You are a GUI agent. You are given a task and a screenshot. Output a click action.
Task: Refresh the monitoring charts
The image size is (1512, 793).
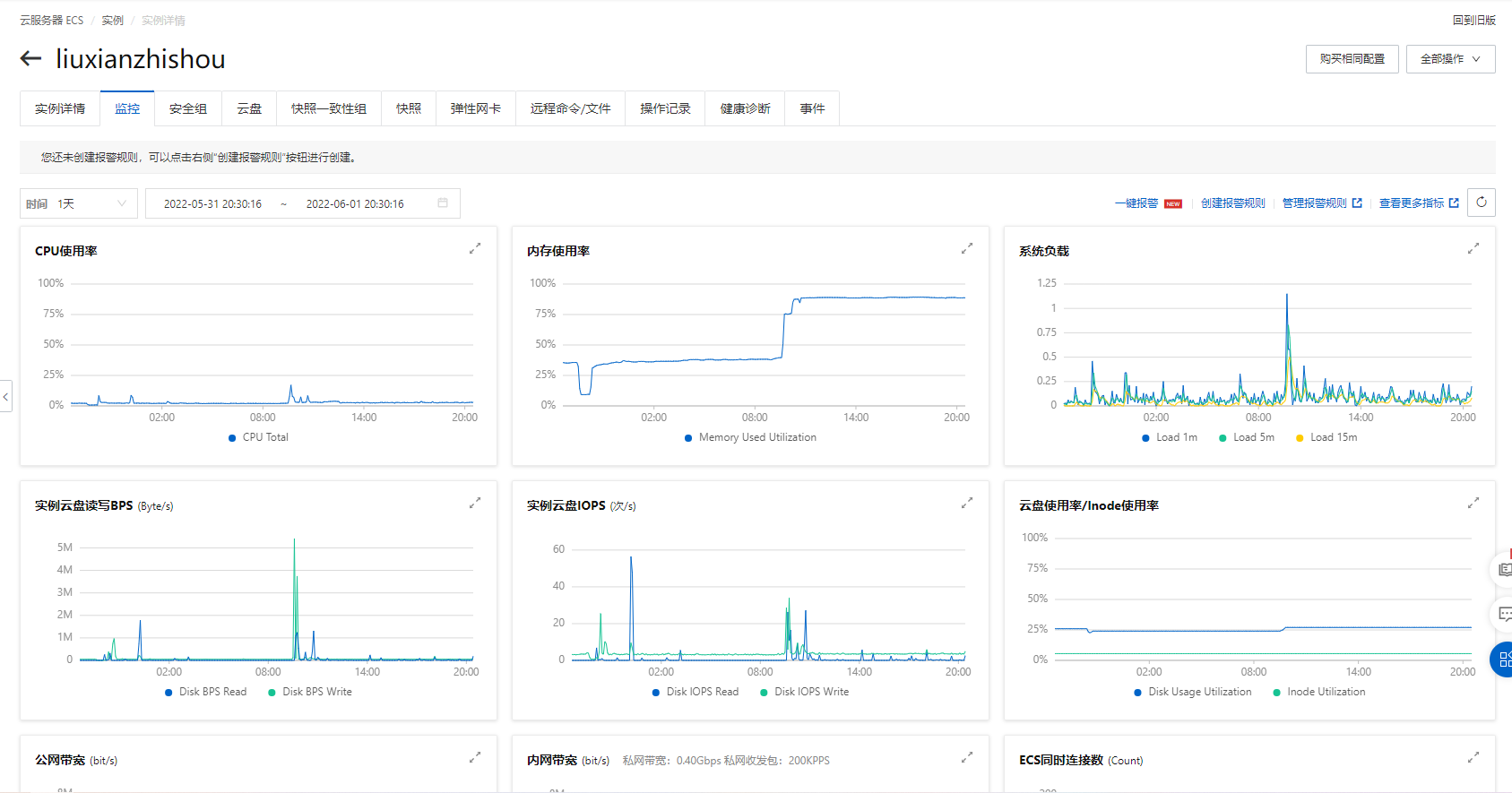[1482, 203]
